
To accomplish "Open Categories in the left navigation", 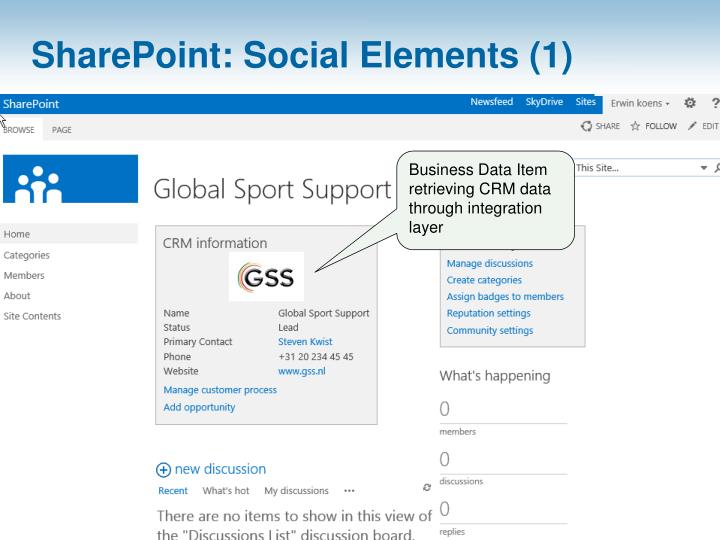I will coord(27,255).
